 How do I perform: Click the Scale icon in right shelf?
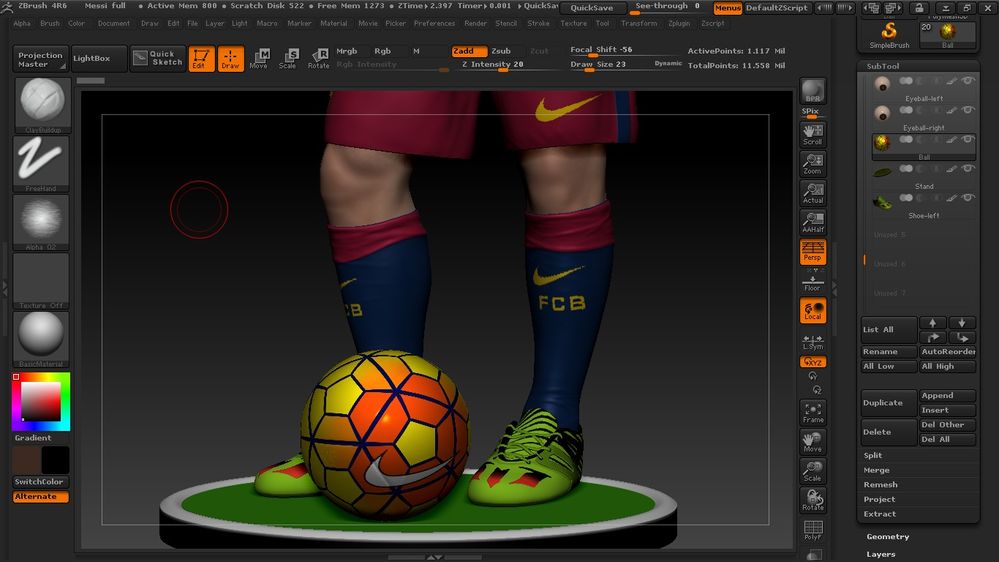pyautogui.click(x=813, y=471)
